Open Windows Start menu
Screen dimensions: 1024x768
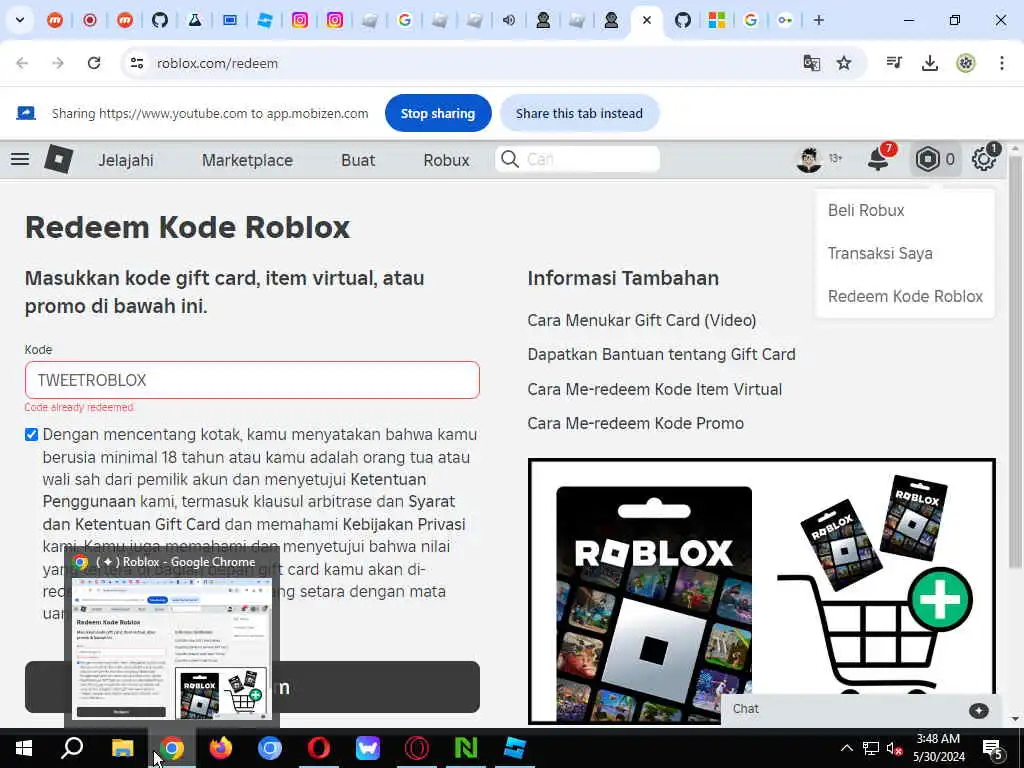click(24, 748)
